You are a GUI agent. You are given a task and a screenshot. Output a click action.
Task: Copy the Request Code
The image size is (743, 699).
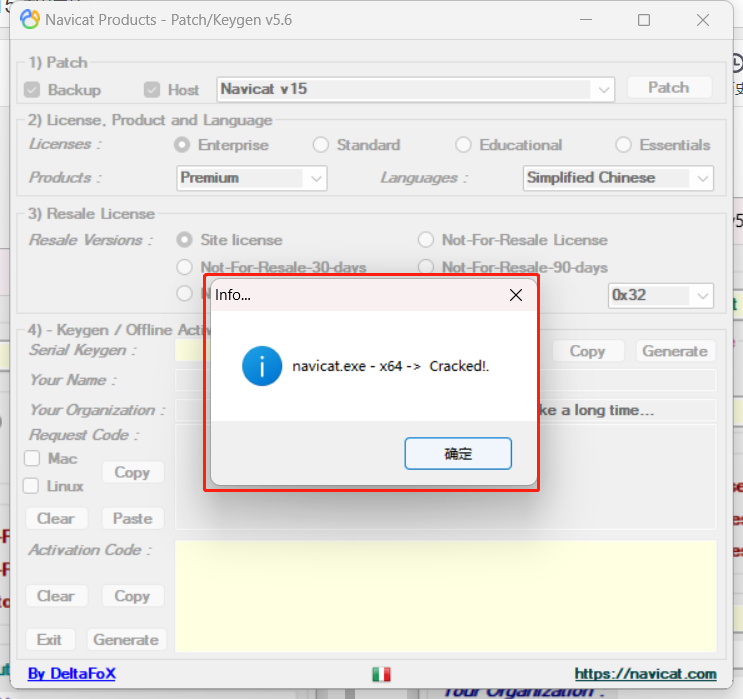133,472
